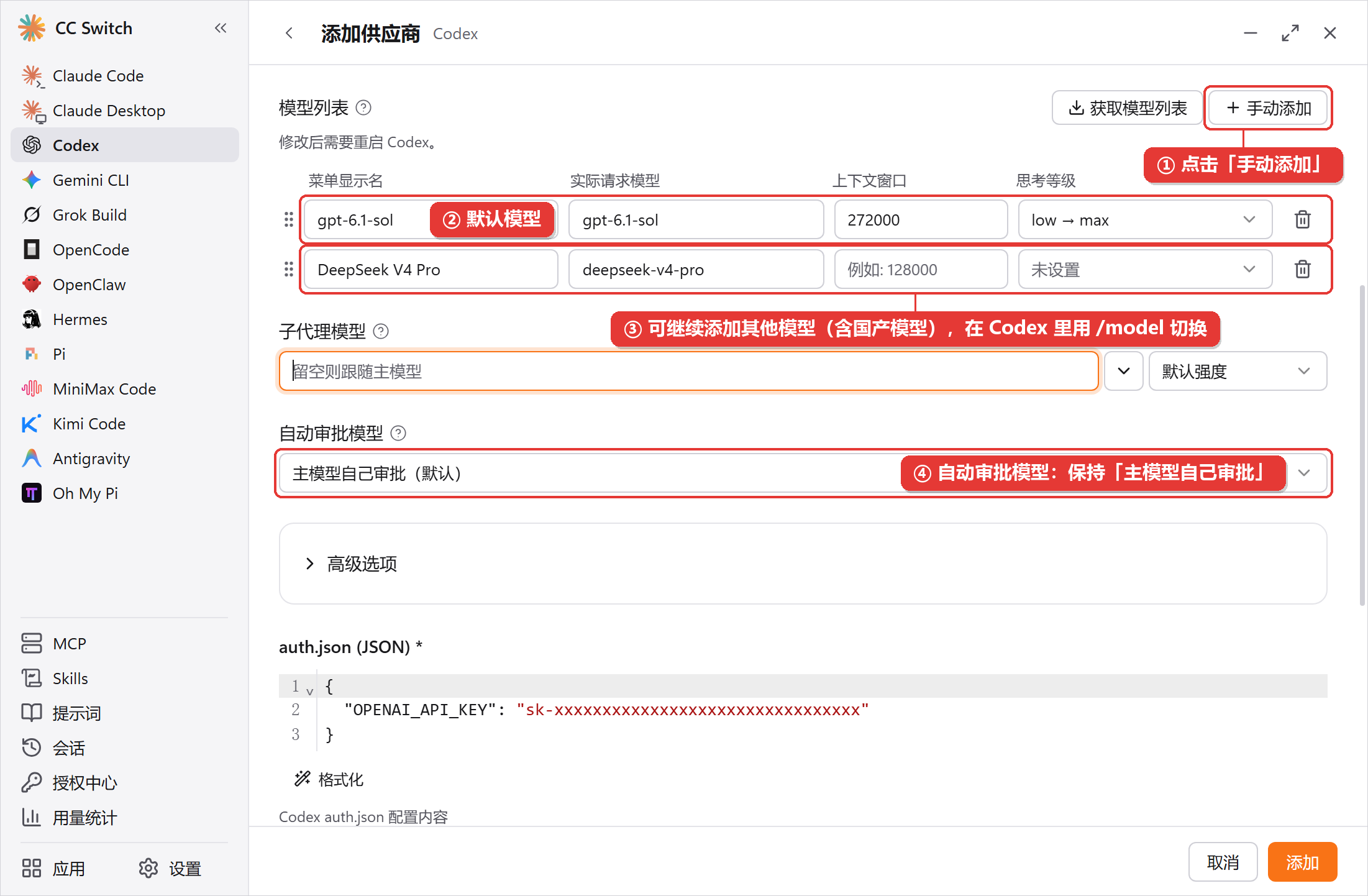Click 获取模型列表 button
Screen dimensions: 1368x896
pyautogui.click(x=1127, y=108)
